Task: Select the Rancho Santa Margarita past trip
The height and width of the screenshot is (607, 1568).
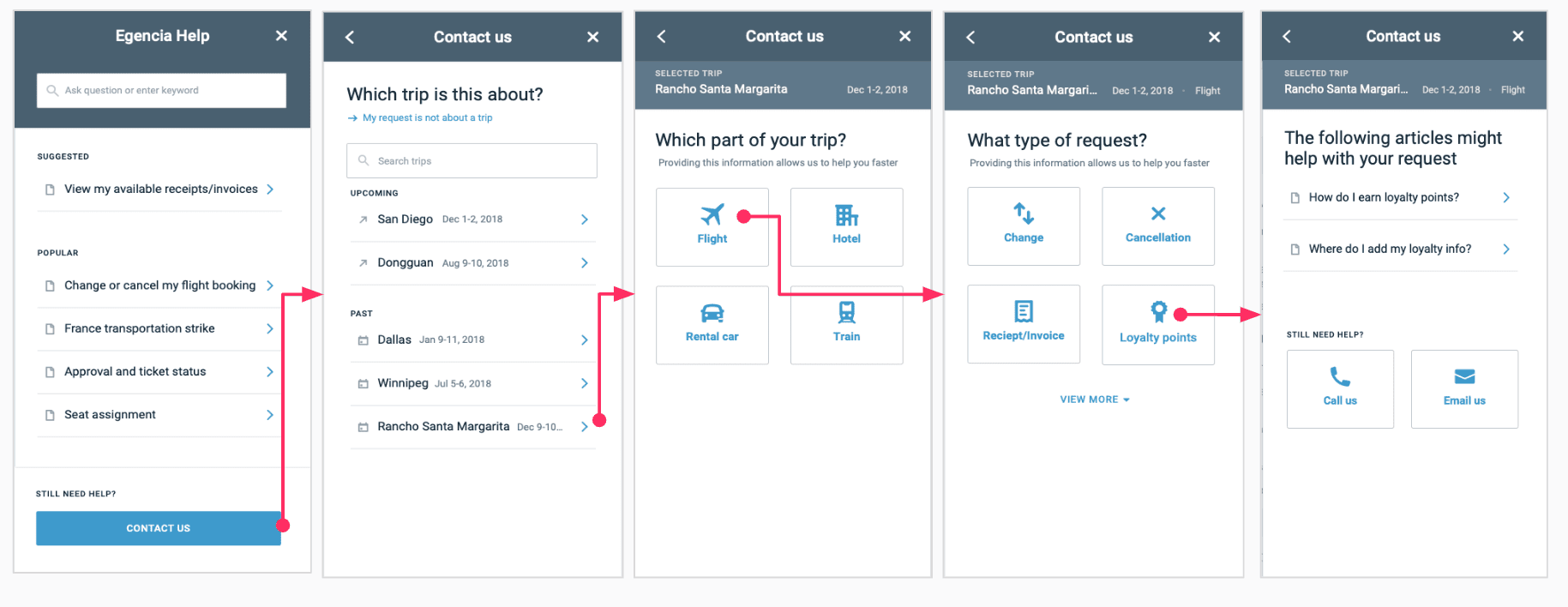Action: [x=472, y=427]
